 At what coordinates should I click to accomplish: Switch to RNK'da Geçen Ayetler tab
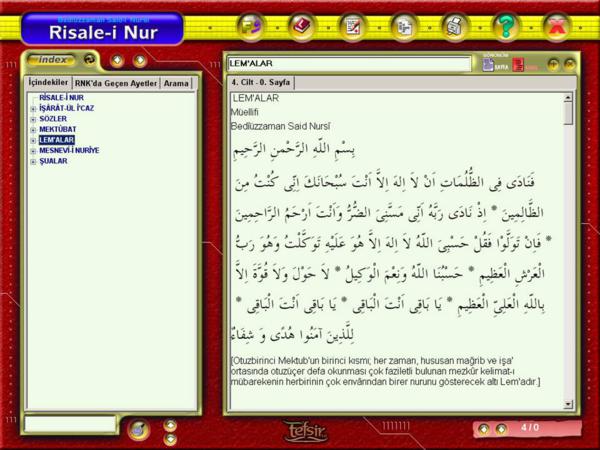tap(116, 83)
